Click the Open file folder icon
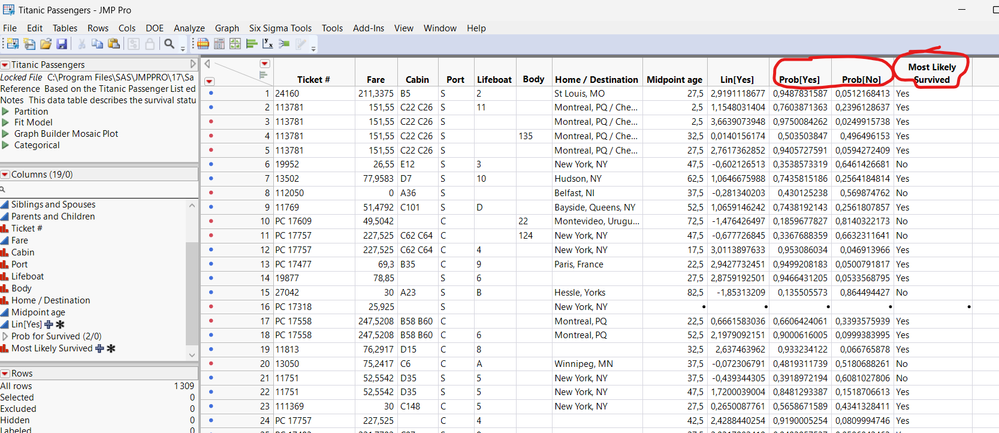 pyautogui.click(x=45, y=44)
